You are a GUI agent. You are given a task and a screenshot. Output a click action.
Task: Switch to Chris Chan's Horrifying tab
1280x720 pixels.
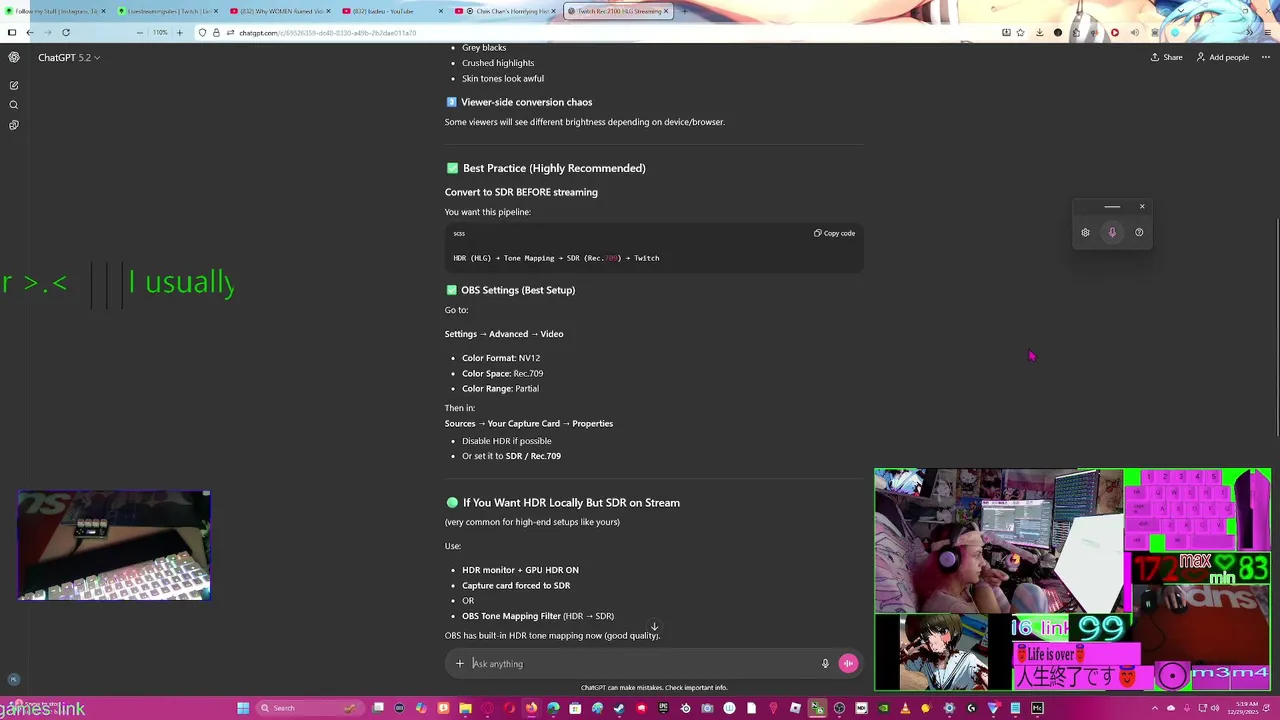pyautogui.click(x=505, y=11)
